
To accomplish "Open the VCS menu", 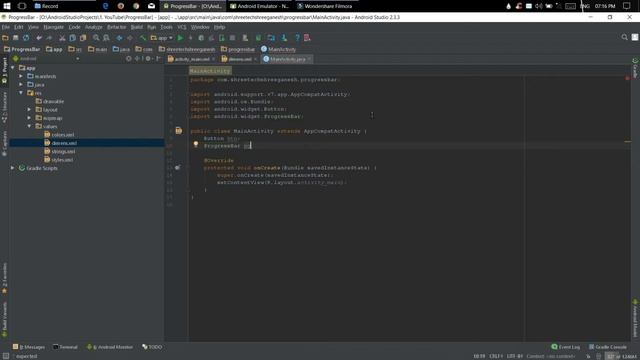I will 182,27.
